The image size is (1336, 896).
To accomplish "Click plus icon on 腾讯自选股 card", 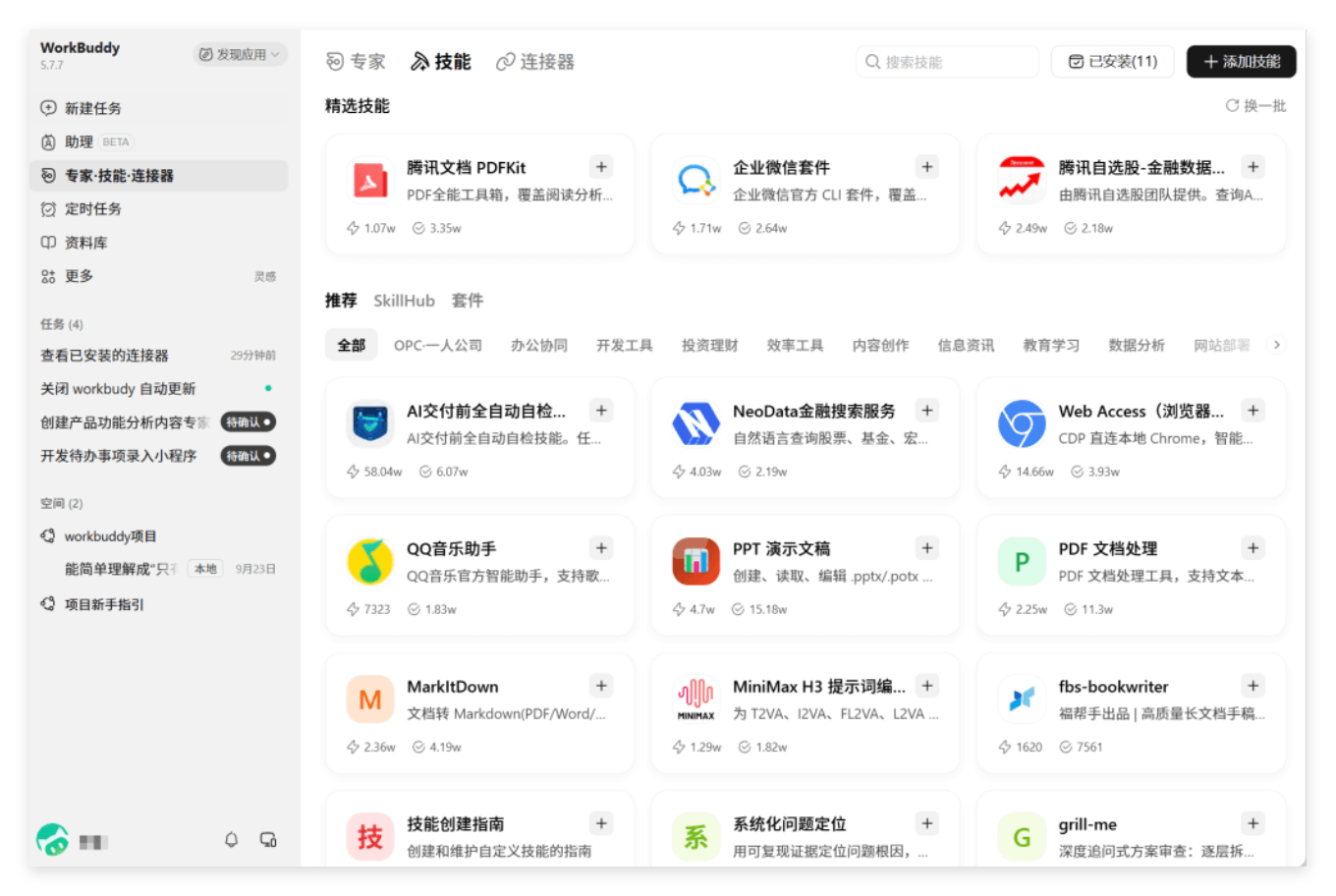I will pos(1252,166).
